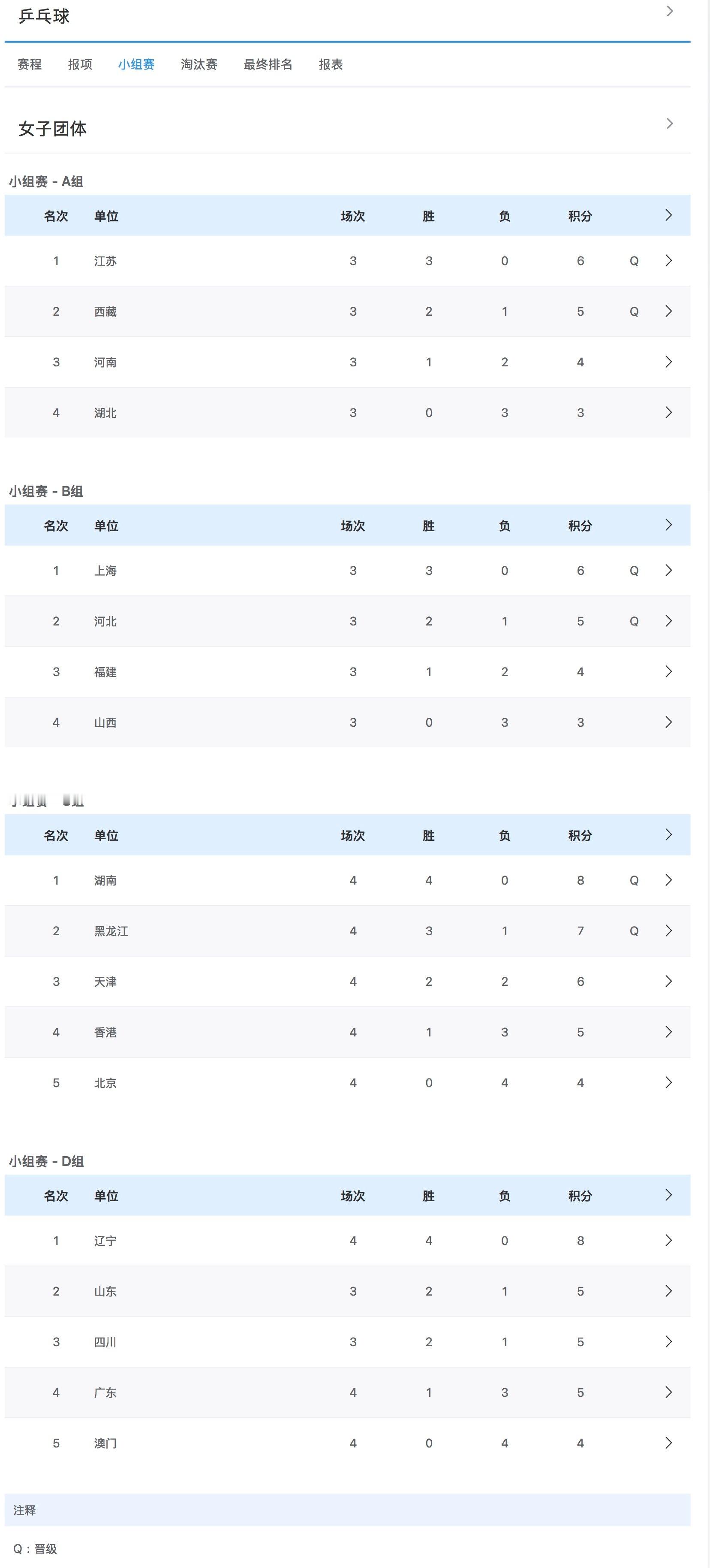
Task: Click the 注释 section bar
Action: coord(27,1510)
